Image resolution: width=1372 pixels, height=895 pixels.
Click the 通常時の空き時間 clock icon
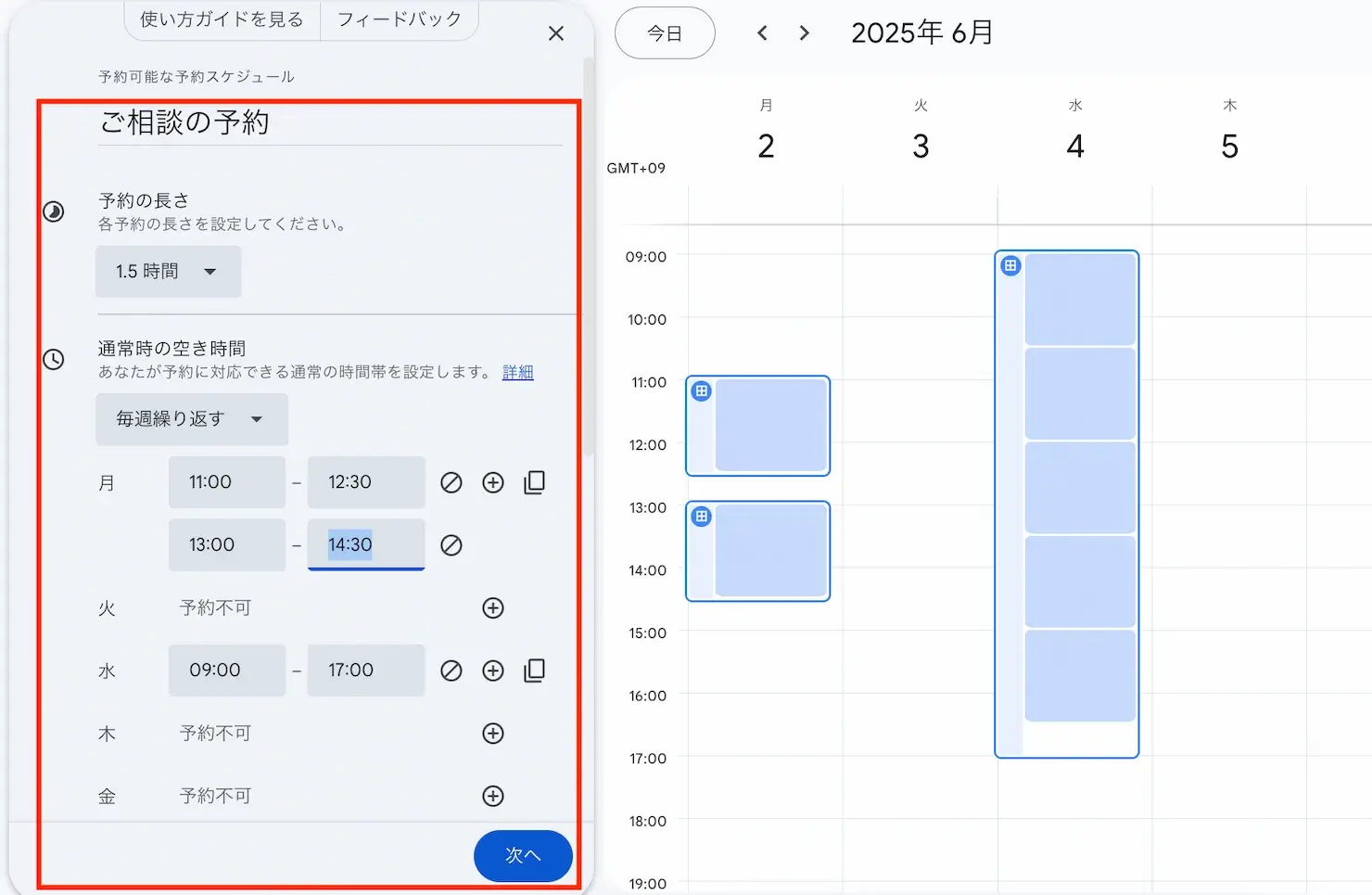(54, 359)
